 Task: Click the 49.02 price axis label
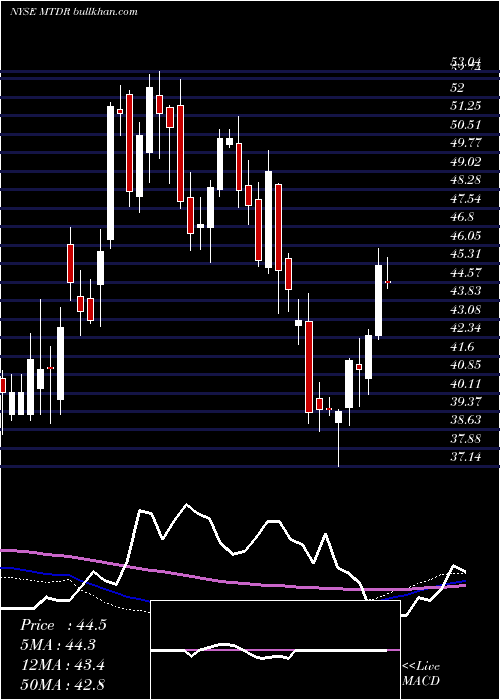pyautogui.click(x=466, y=162)
